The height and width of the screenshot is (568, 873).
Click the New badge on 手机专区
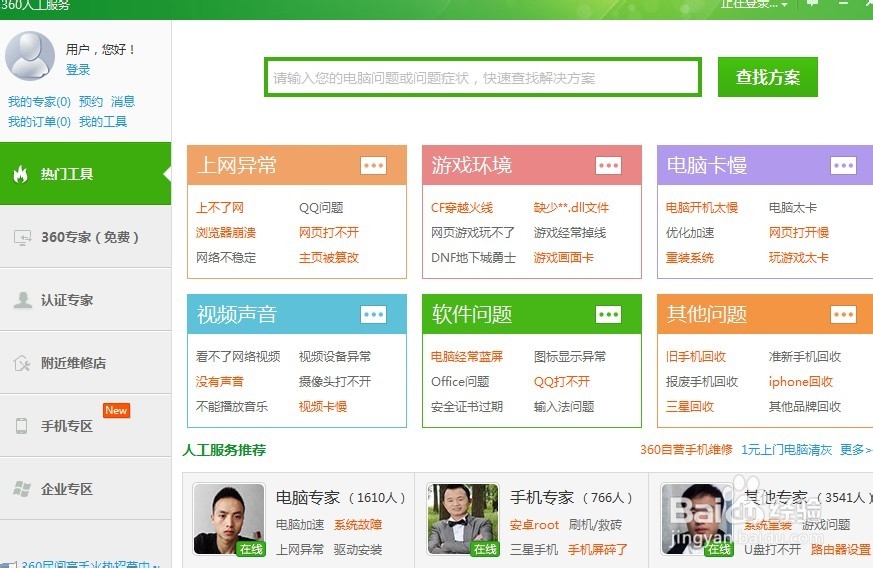(x=116, y=410)
